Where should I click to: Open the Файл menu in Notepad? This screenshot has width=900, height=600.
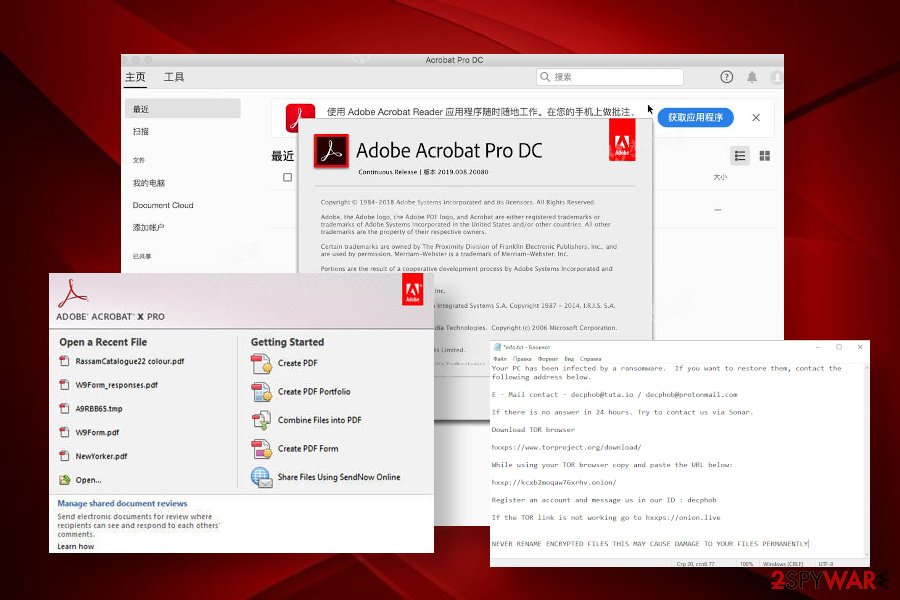499,359
